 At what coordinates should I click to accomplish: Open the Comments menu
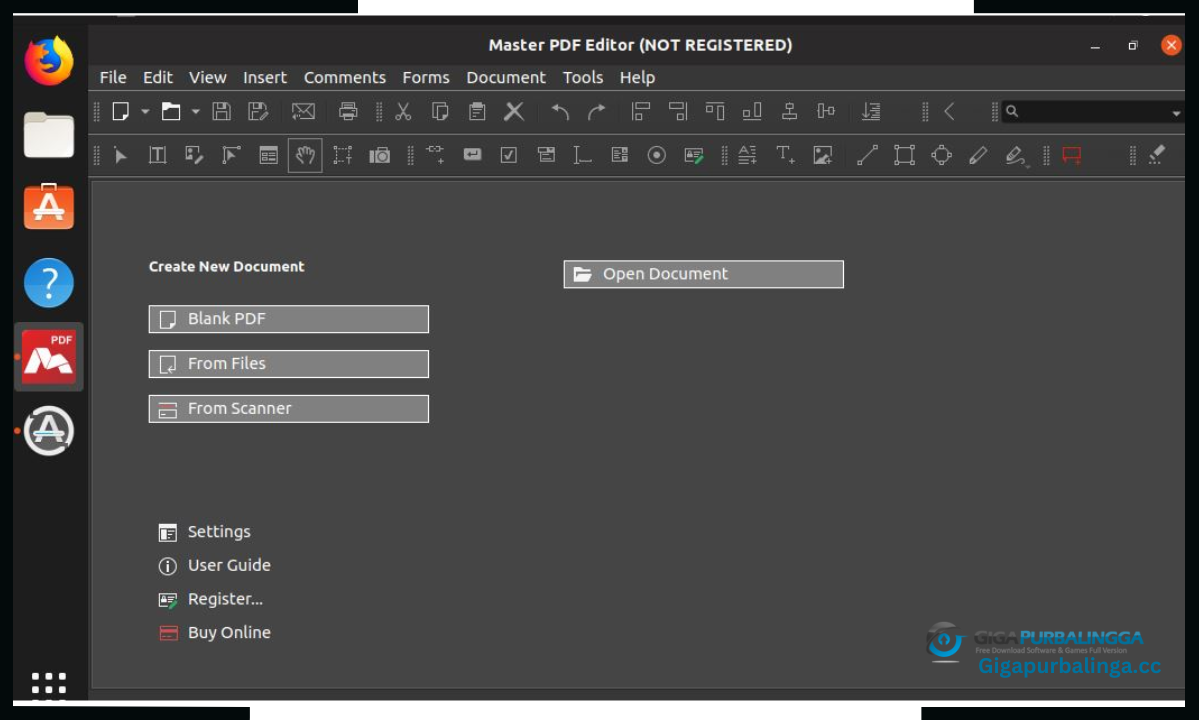[x=345, y=77]
